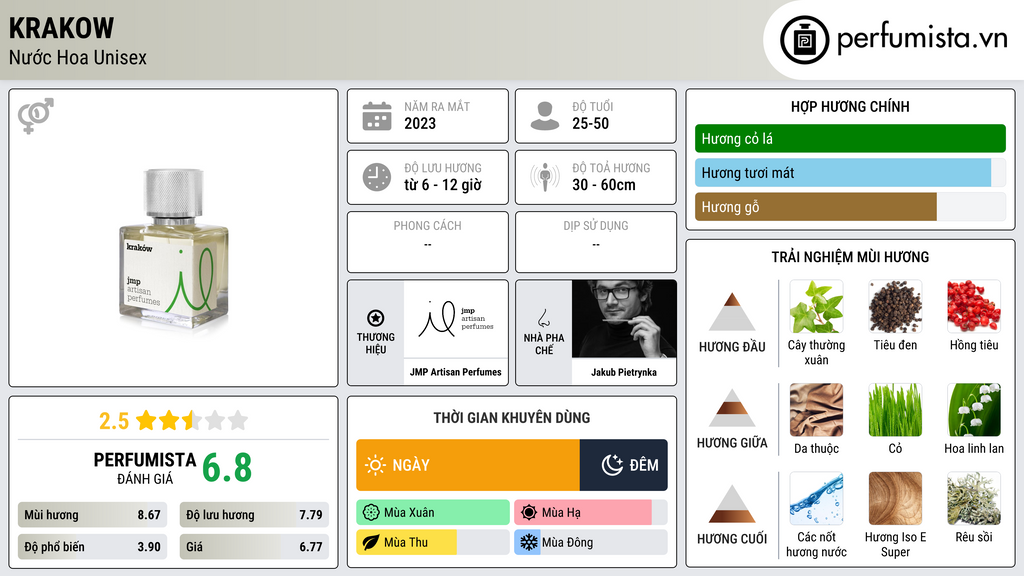
Task: Click the sillage icon beside Độ toả hương
Action: (545, 177)
